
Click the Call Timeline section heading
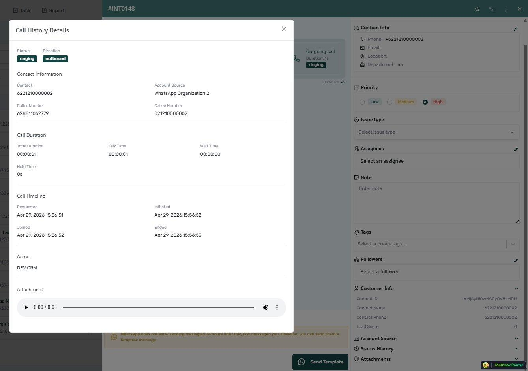31,196
